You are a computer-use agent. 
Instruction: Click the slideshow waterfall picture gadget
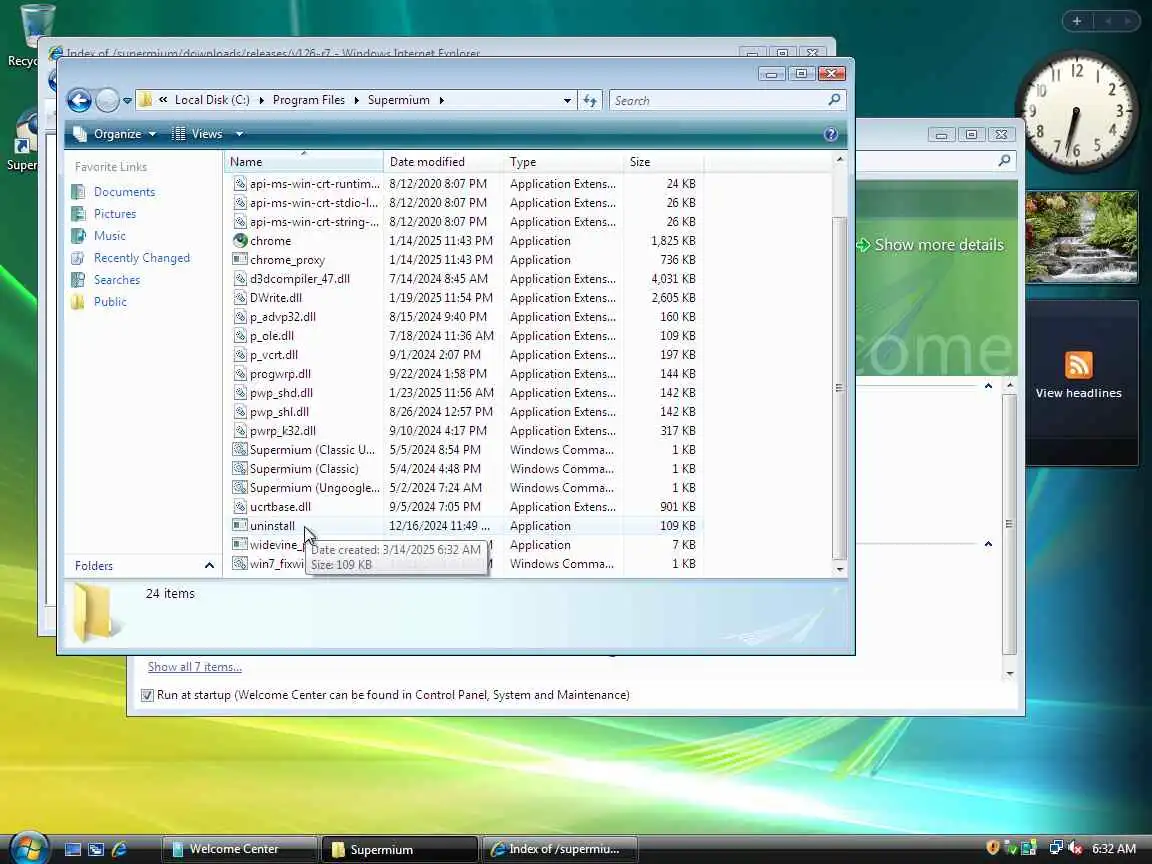tap(1081, 237)
